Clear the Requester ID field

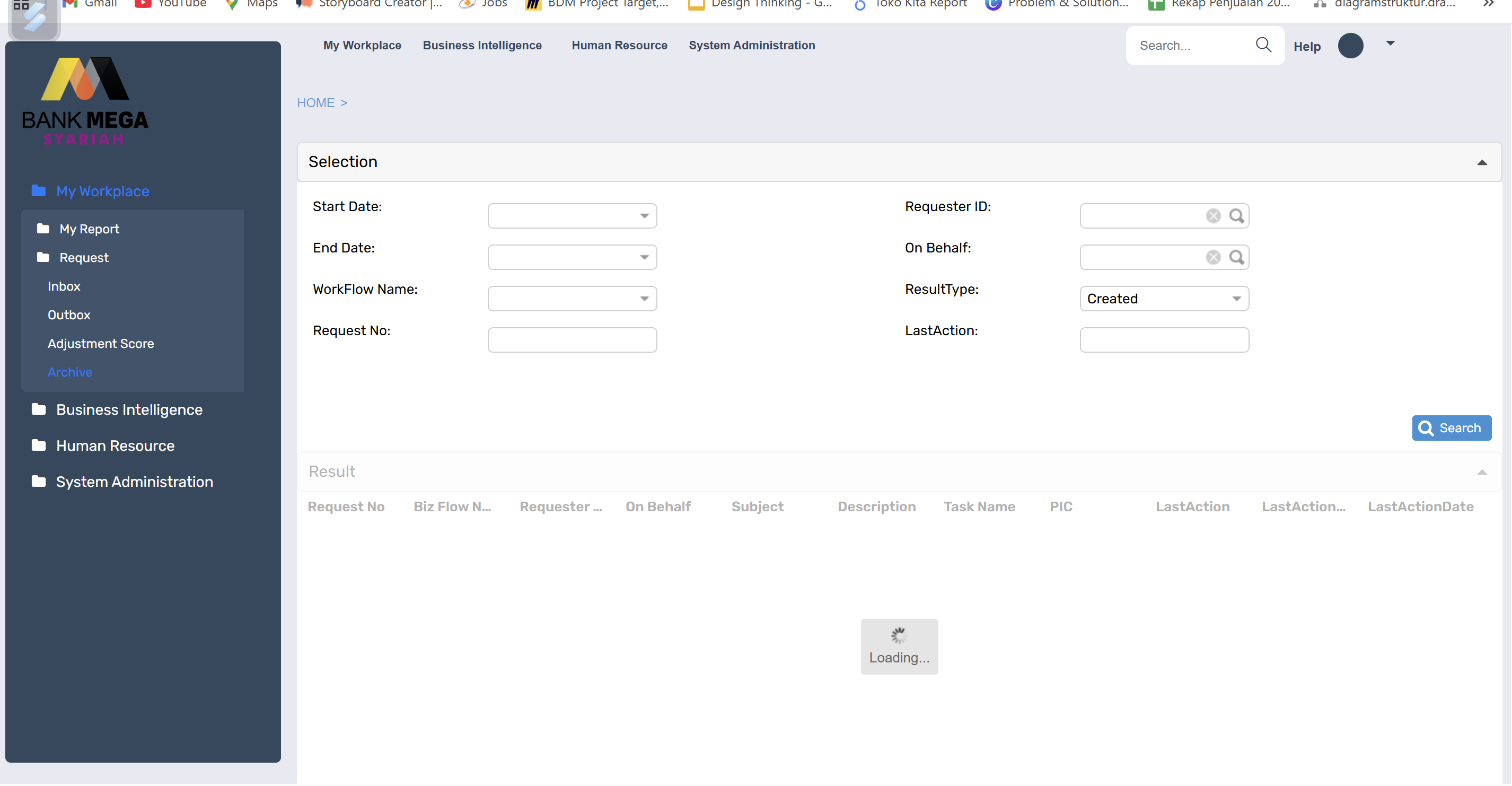pyautogui.click(x=1213, y=216)
